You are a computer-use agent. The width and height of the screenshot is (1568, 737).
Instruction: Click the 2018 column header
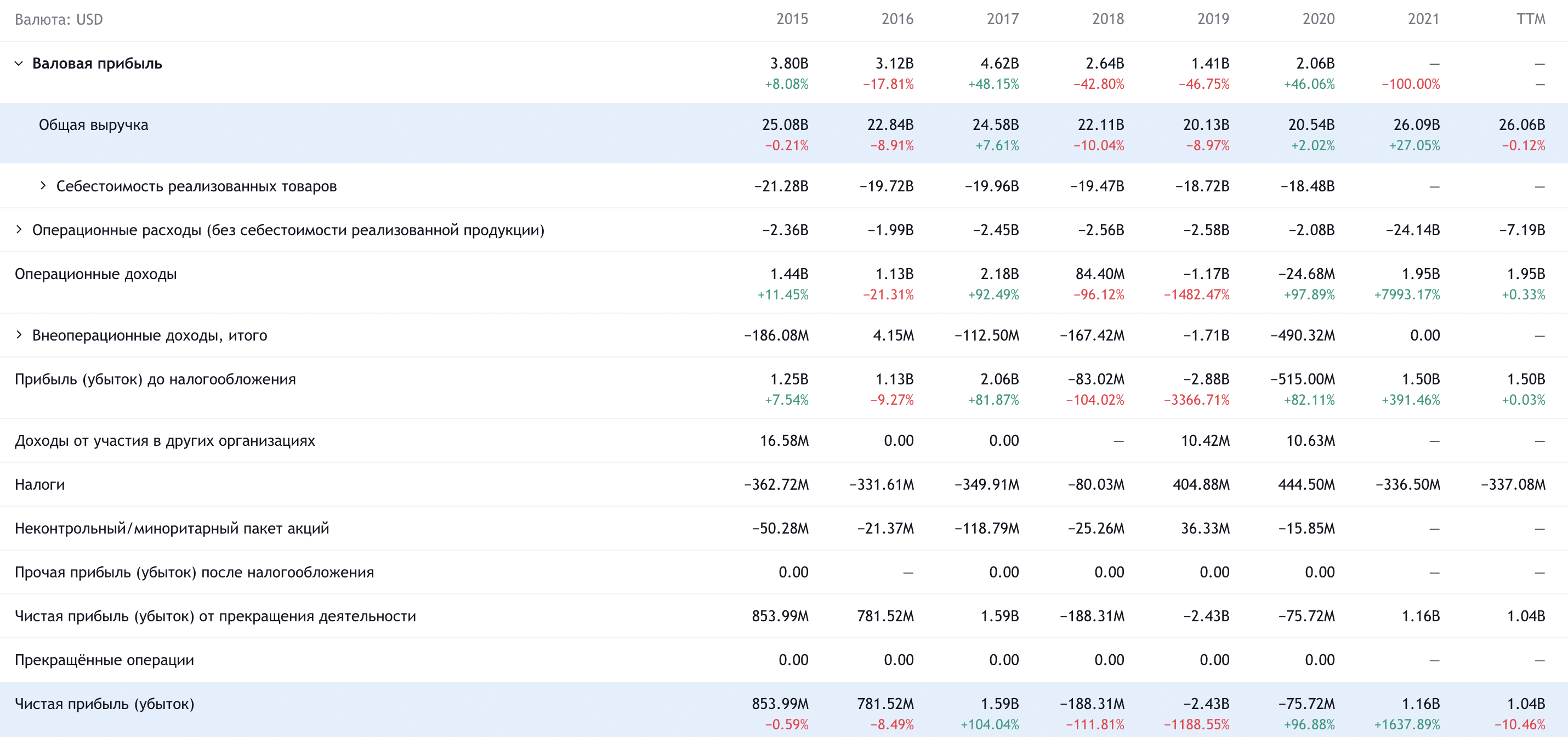coord(1108,20)
